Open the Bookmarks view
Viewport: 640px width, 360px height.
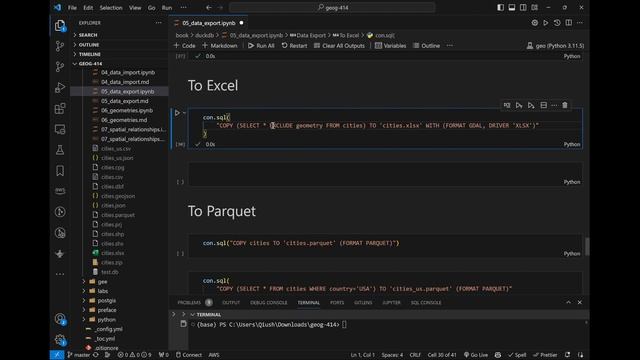tap(60, 171)
